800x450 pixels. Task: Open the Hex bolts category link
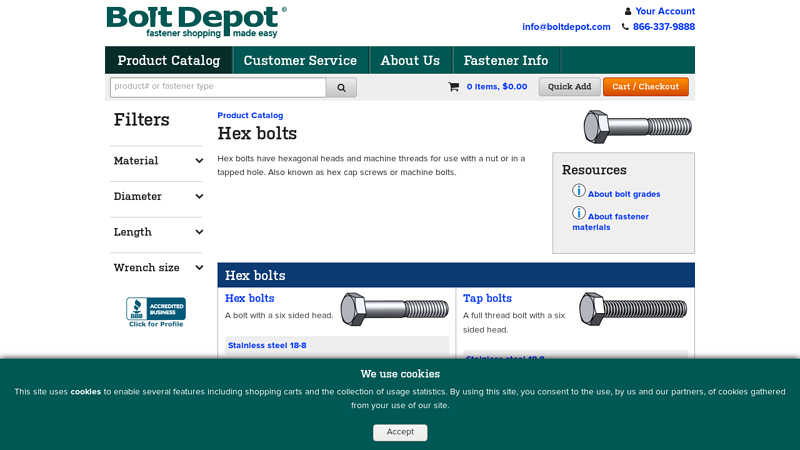[249, 298]
